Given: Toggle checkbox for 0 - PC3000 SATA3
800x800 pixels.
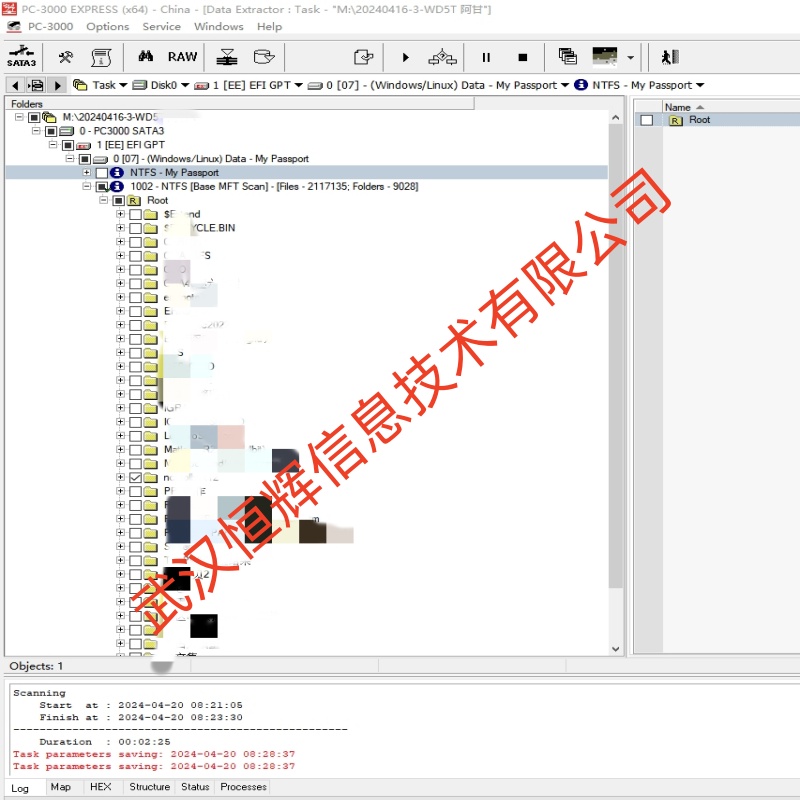Looking at the screenshot, I should click(51, 131).
